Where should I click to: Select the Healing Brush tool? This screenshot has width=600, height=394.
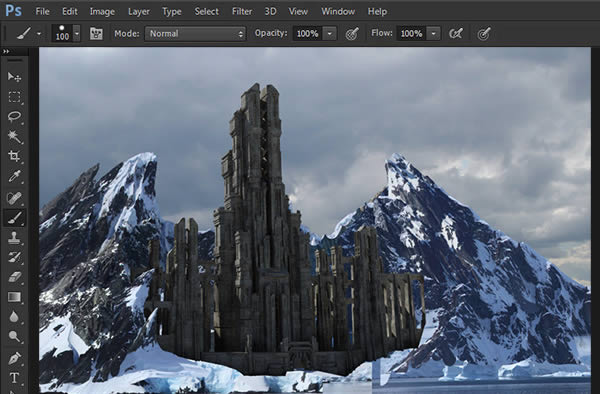point(15,198)
